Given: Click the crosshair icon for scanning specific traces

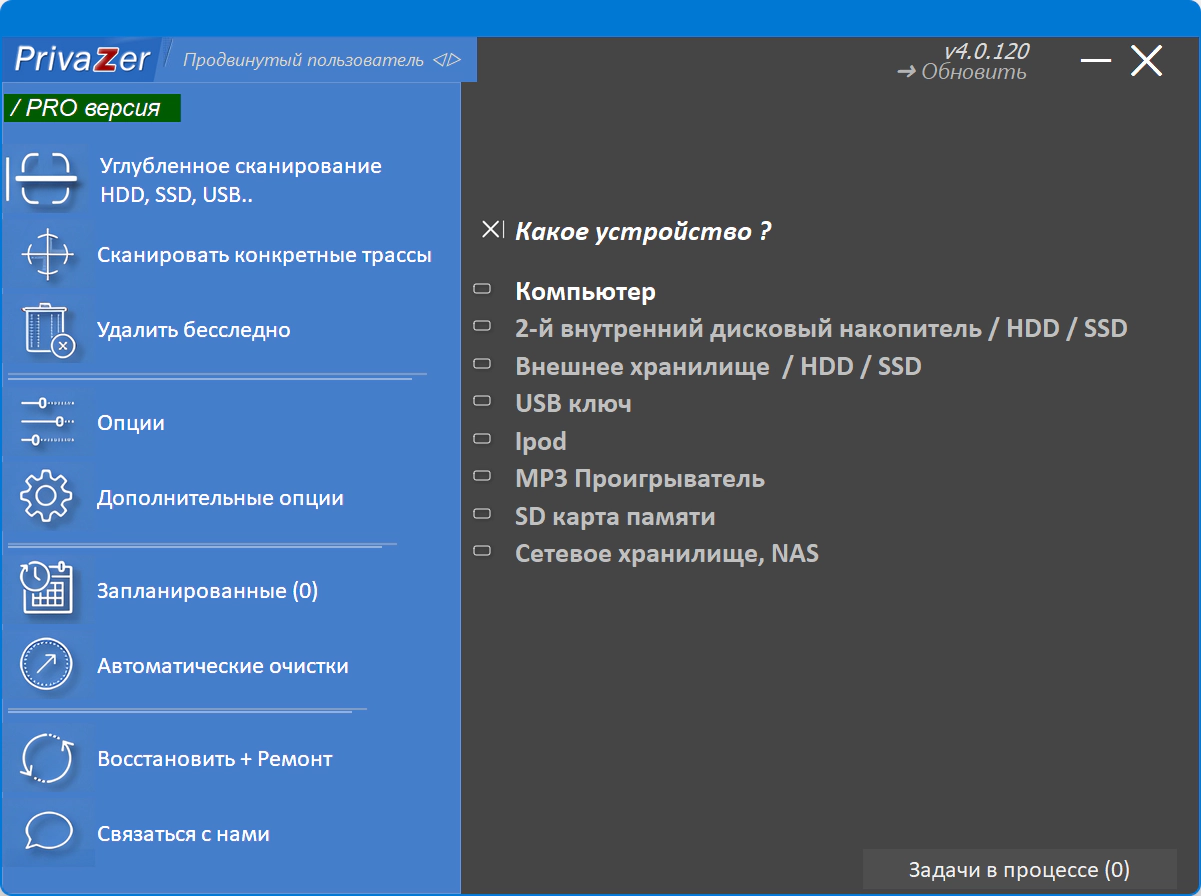Looking at the screenshot, I should pyautogui.click(x=47, y=255).
